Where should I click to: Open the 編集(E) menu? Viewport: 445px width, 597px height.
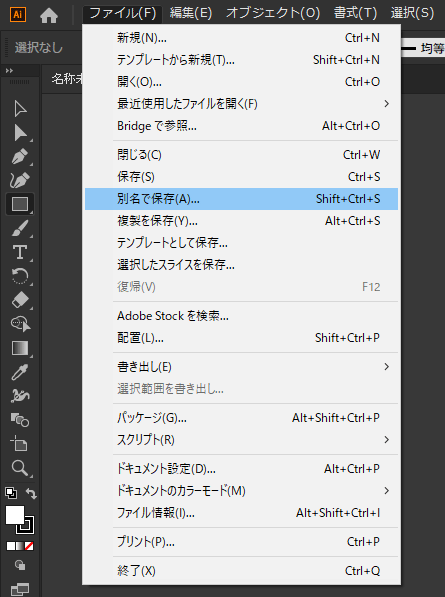tap(190, 13)
